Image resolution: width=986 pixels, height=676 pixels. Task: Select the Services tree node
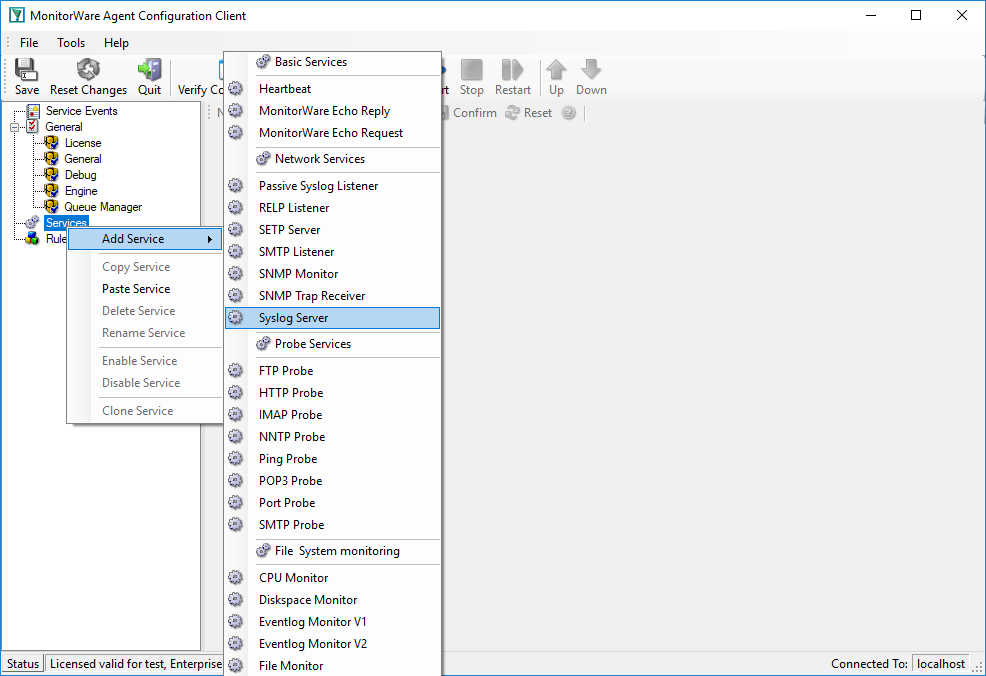(66, 223)
